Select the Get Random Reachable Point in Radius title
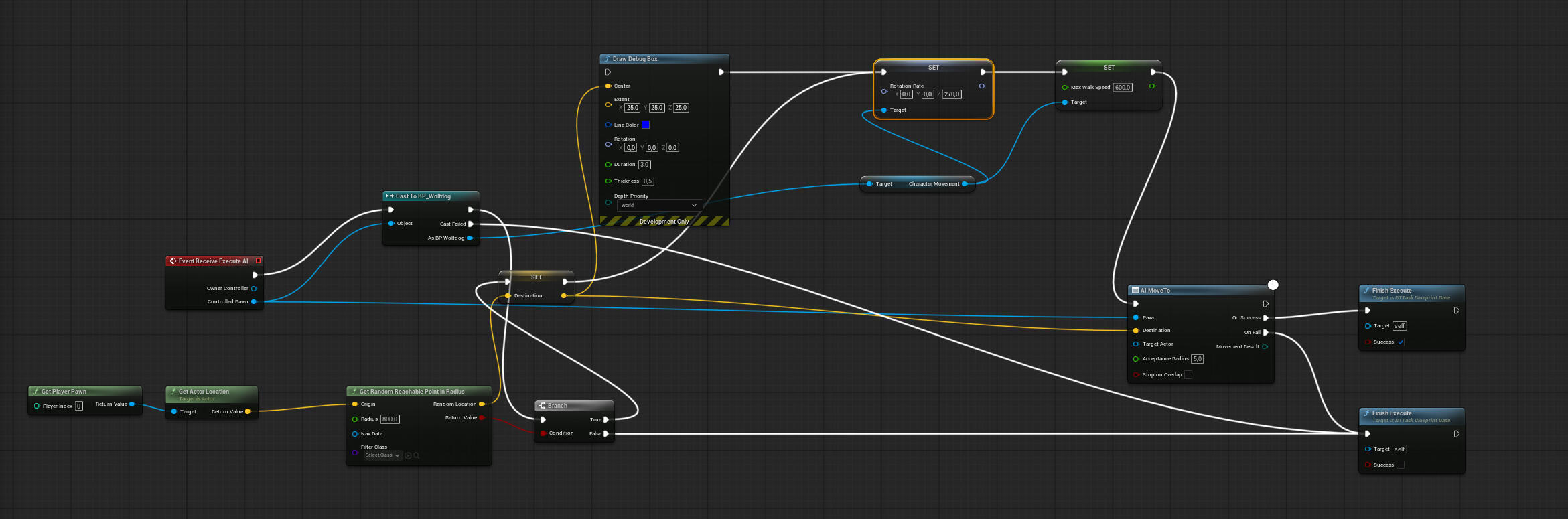The height and width of the screenshot is (519, 1568). pos(411,392)
